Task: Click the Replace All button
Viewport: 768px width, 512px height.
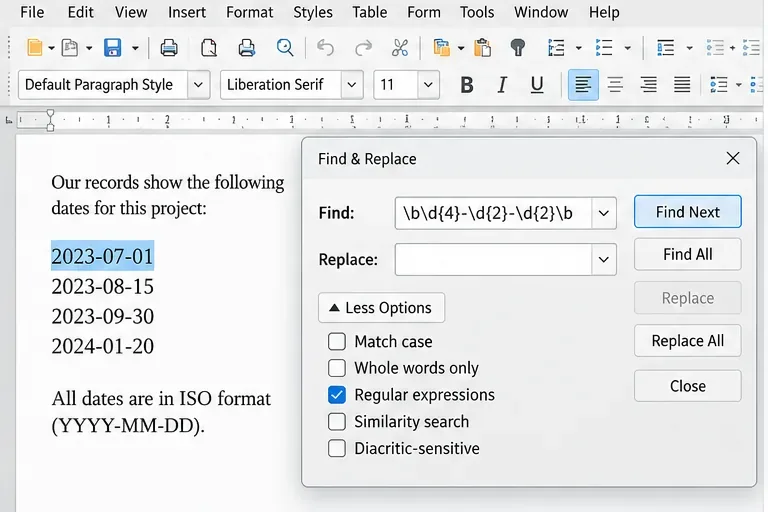Action: point(688,341)
